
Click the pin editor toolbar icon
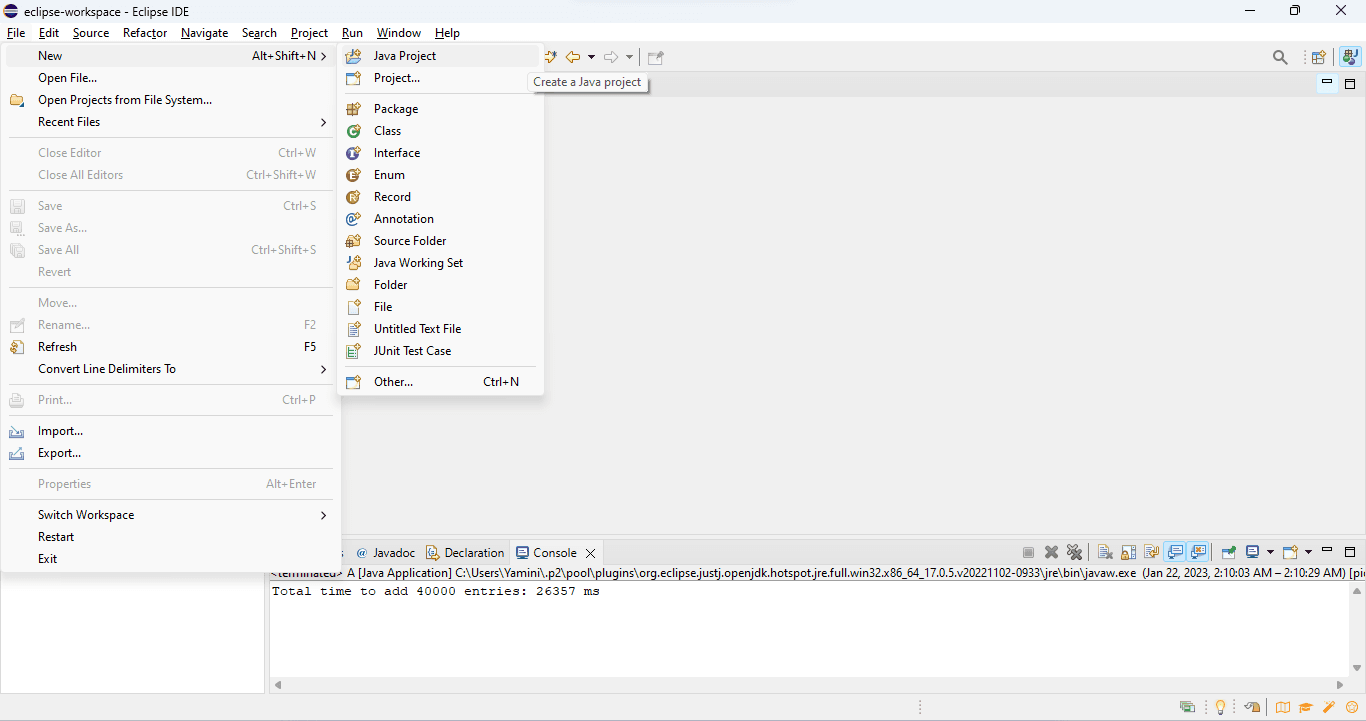655,57
